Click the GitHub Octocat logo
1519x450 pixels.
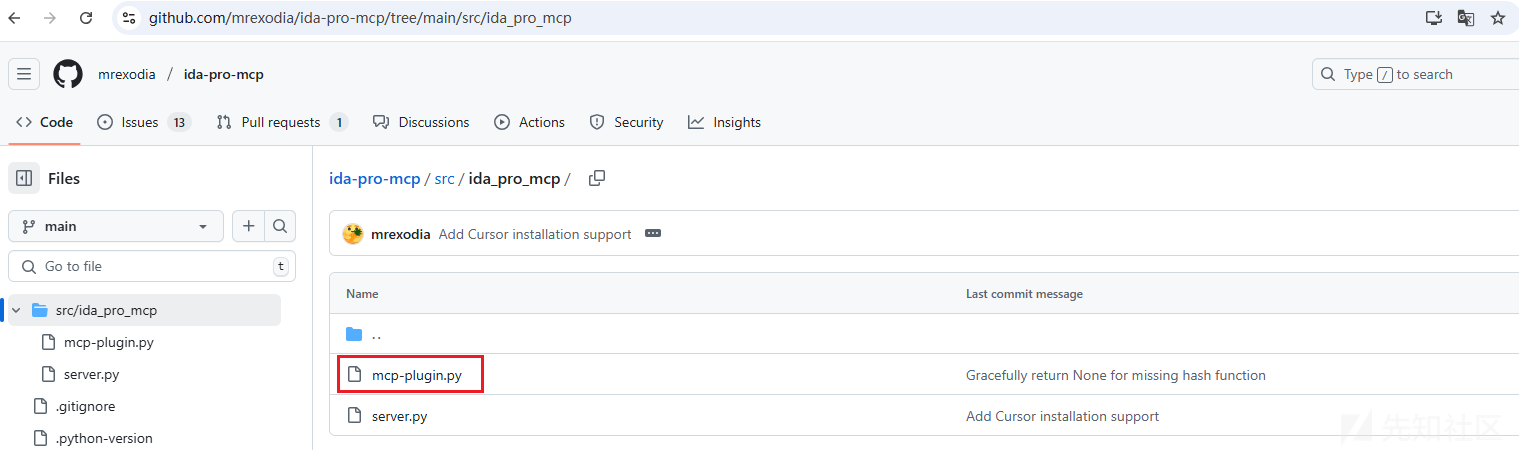point(68,74)
